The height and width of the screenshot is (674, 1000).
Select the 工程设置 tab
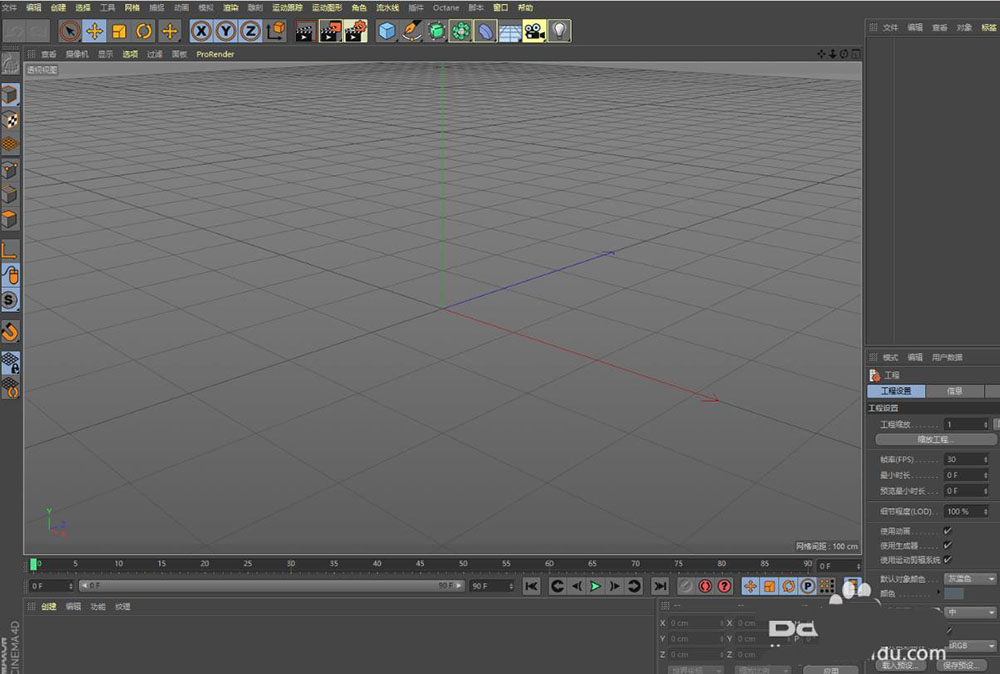[896, 391]
